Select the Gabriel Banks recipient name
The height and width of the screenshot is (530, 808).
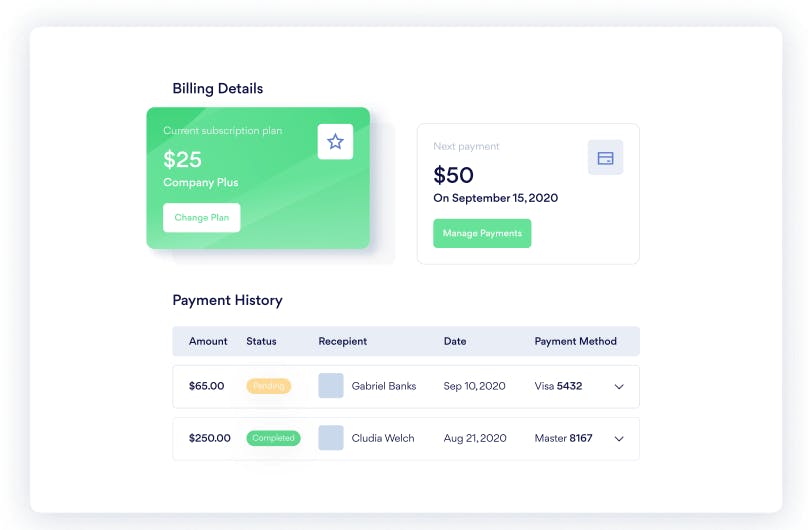coord(384,386)
